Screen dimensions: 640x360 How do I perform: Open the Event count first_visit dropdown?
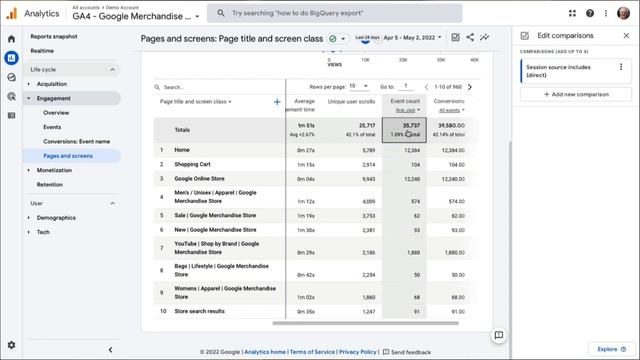click(x=407, y=111)
